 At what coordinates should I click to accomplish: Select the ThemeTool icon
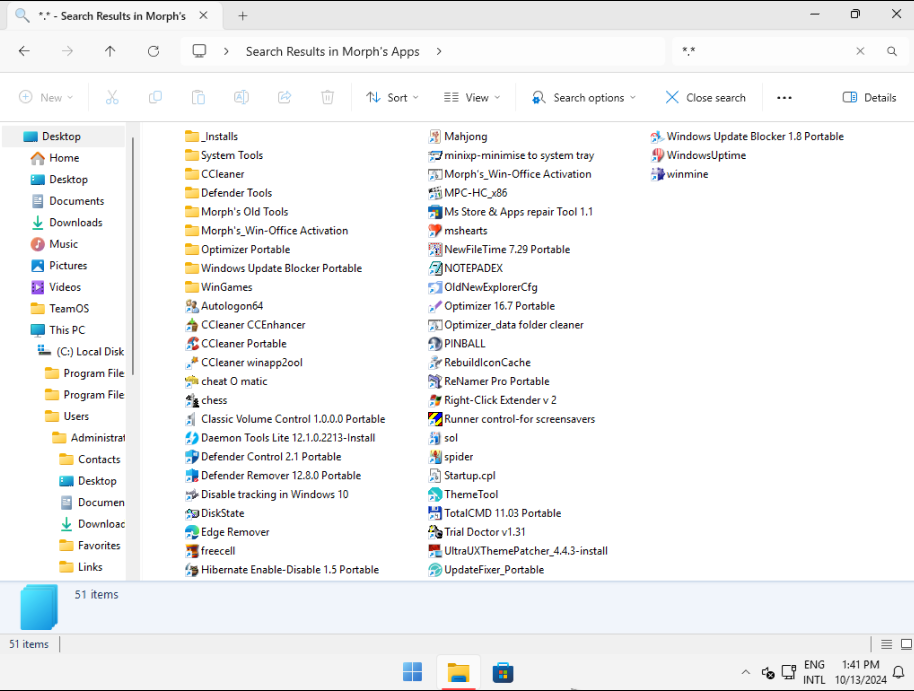pyautogui.click(x=435, y=494)
